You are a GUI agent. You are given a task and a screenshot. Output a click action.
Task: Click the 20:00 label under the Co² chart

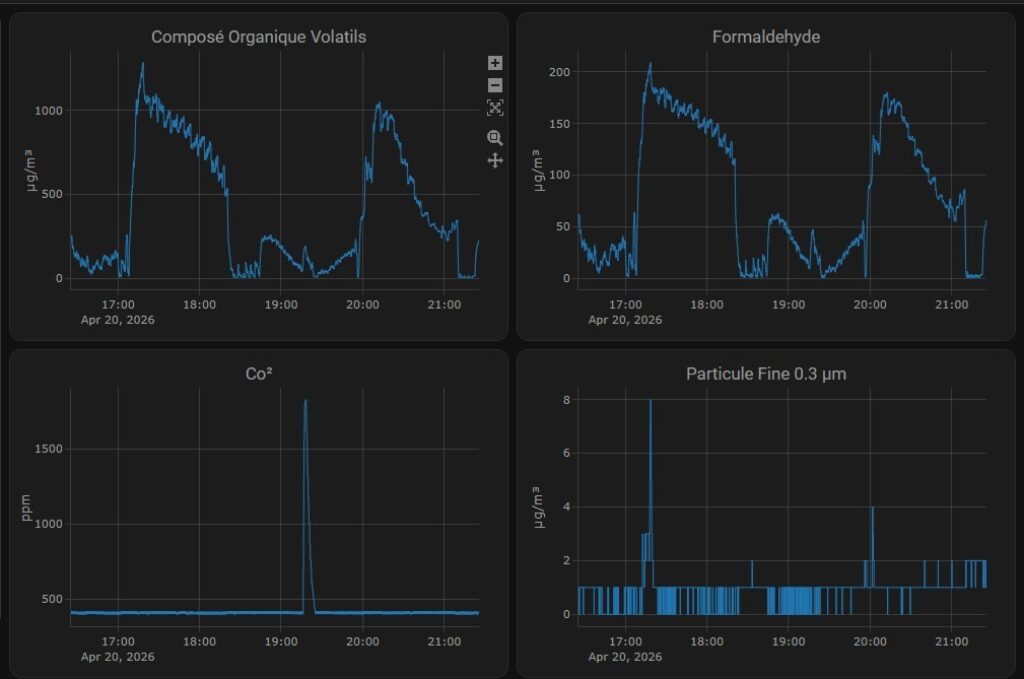pos(362,642)
